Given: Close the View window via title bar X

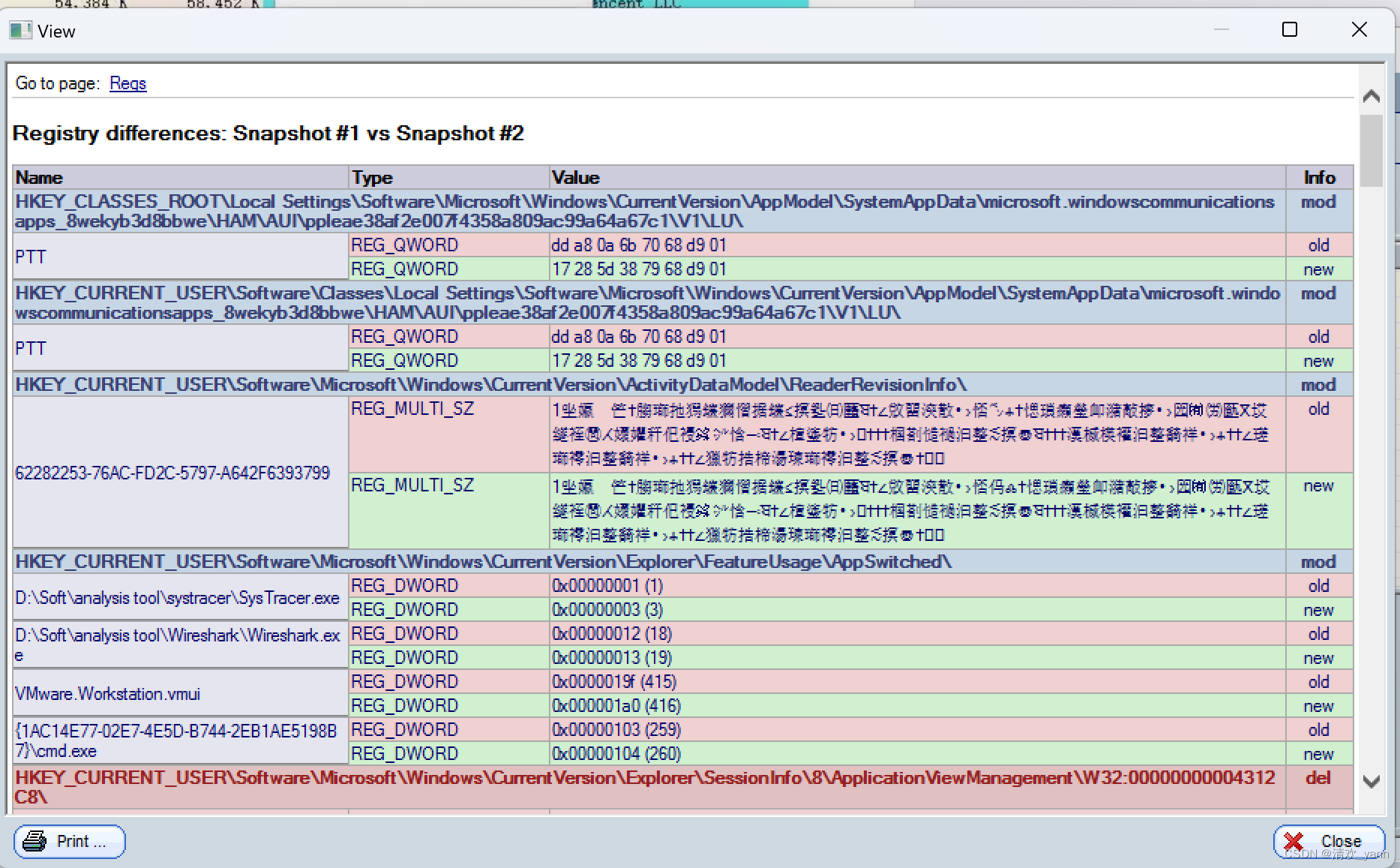Looking at the screenshot, I should (1359, 30).
